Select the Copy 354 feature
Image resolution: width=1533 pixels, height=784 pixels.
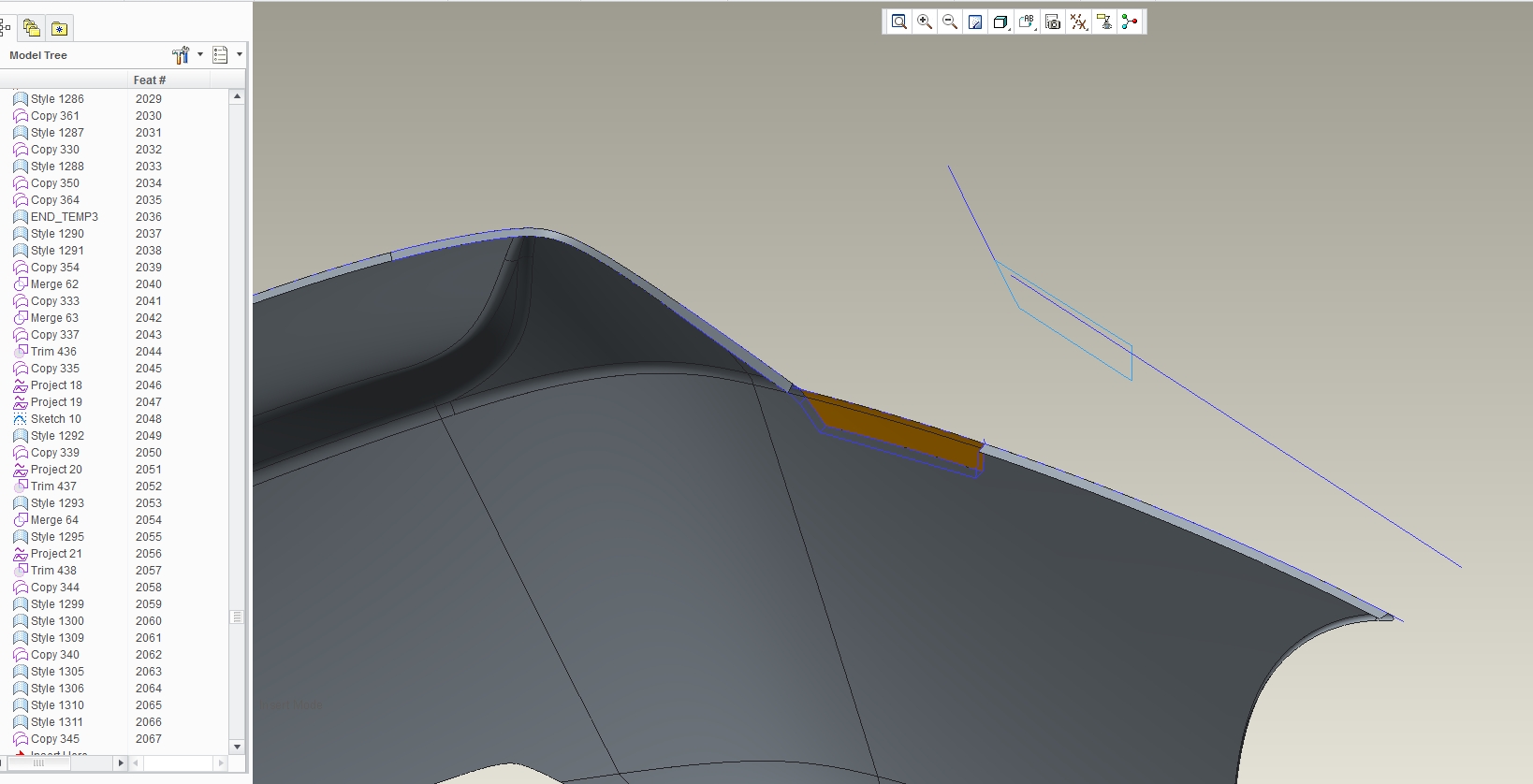click(x=55, y=268)
